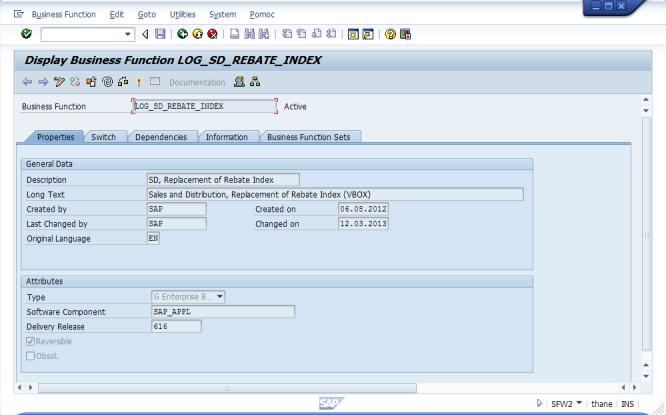This screenshot has height=415, width=666.
Task: Click the orange exclamation info icon
Action: click(138, 82)
